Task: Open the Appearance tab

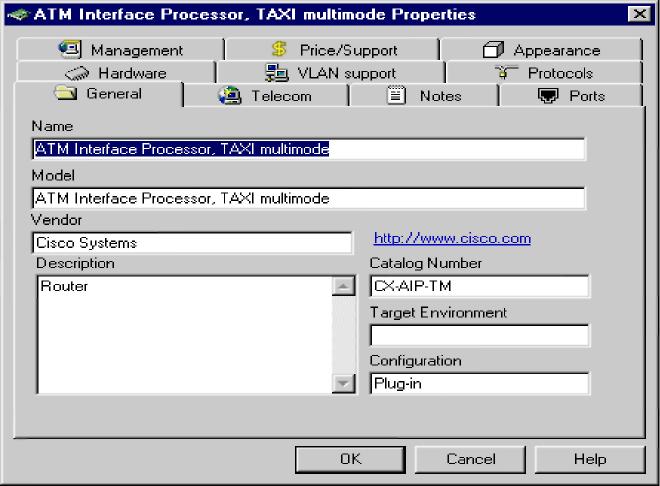Action: 541,50
